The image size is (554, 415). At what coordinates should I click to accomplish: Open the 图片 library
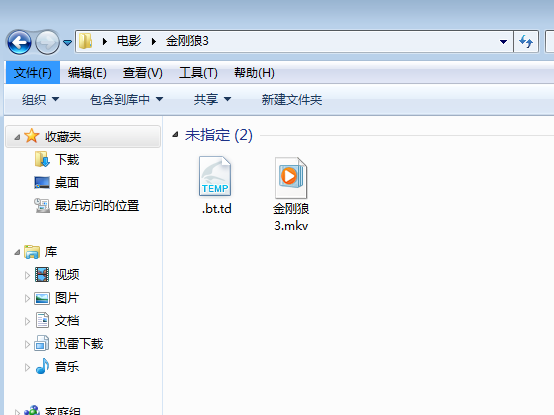(x=67, y=298)
